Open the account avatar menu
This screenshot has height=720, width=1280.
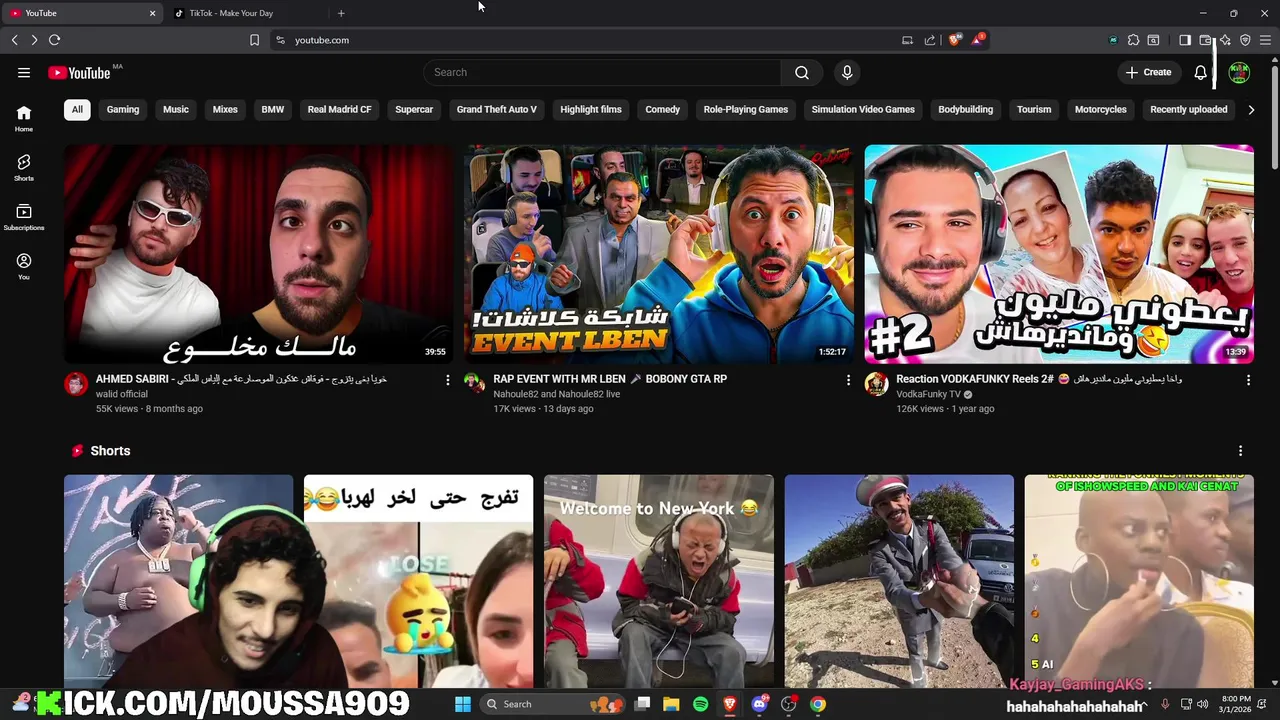(x=1239, y=72)
